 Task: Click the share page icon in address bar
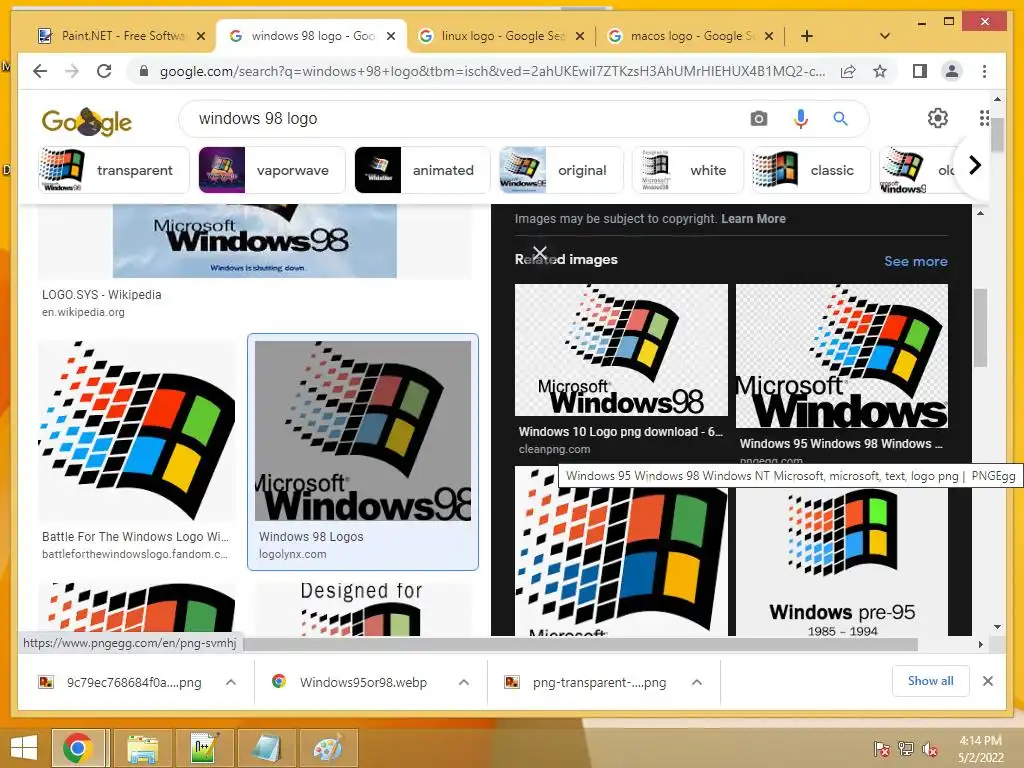(x=848, y=71)
